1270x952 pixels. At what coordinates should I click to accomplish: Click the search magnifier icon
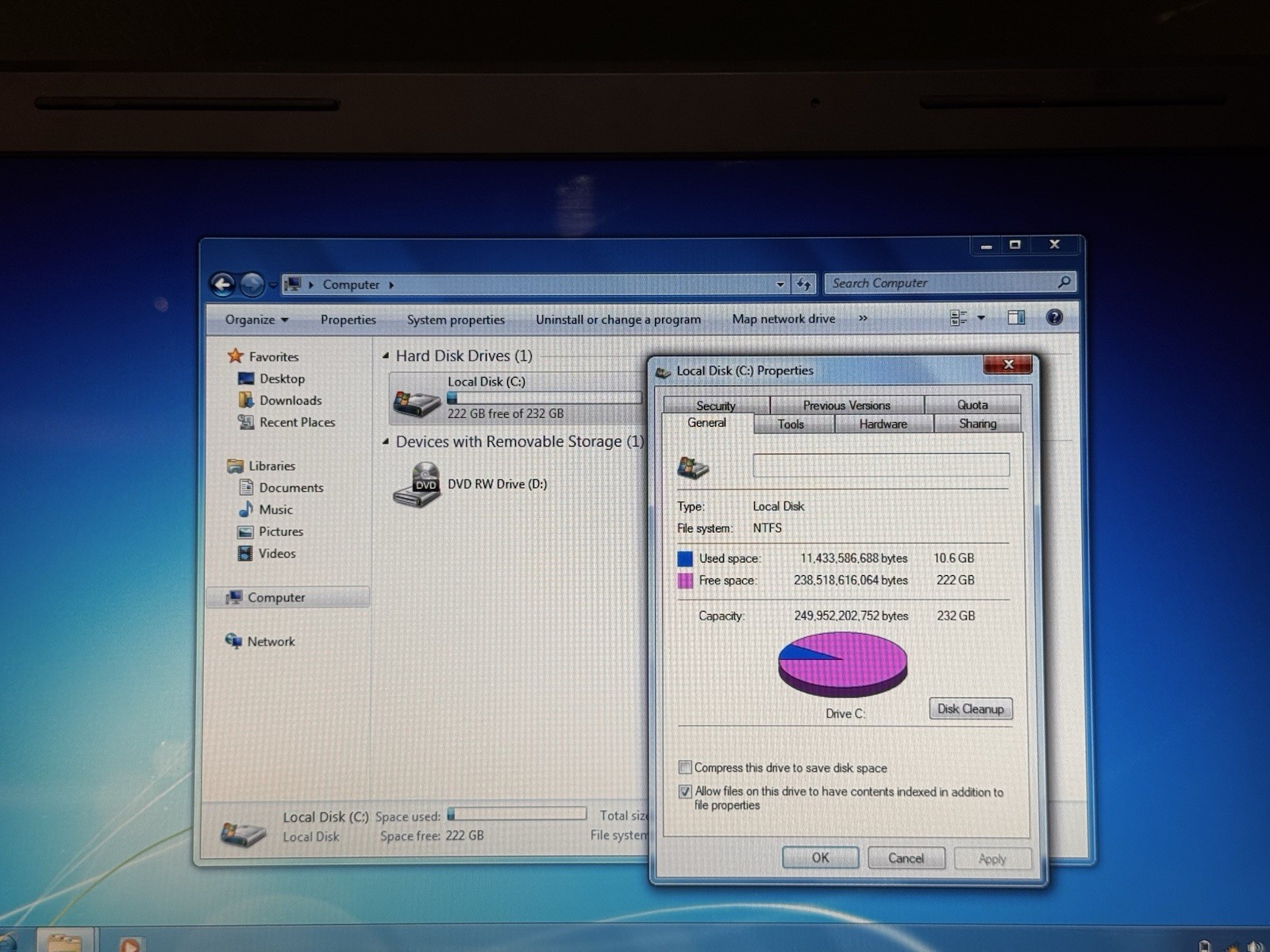pyautogui.click(x=1064, y=282)
